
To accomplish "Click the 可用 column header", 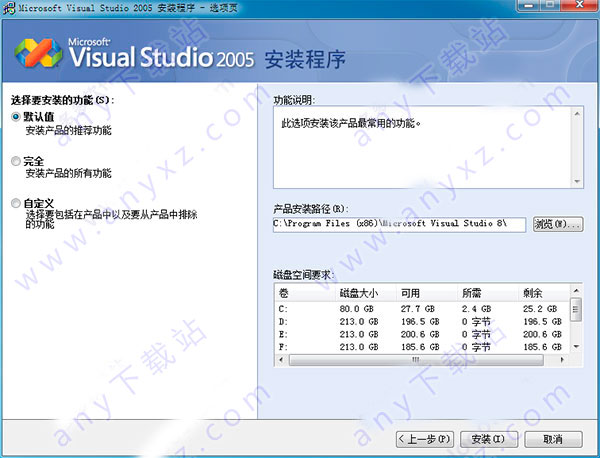I will click(427, 293).
